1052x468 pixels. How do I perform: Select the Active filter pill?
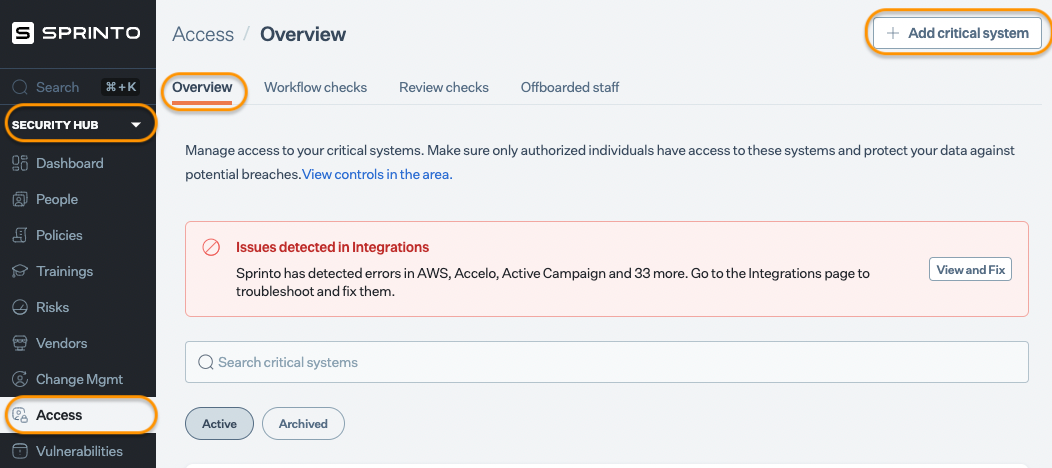(x=219, y=424)
